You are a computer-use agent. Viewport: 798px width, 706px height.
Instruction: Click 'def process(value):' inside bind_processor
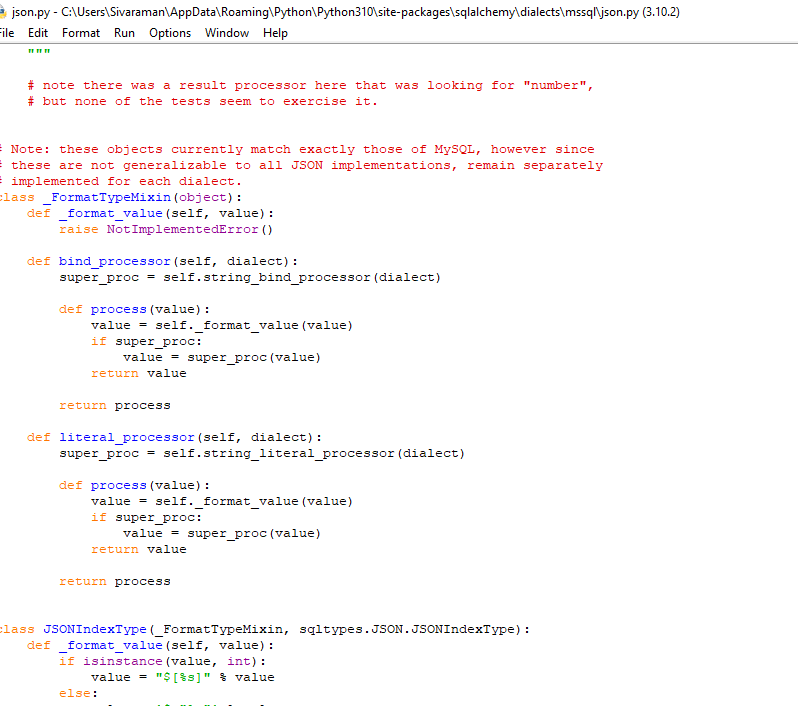point(134,309)
